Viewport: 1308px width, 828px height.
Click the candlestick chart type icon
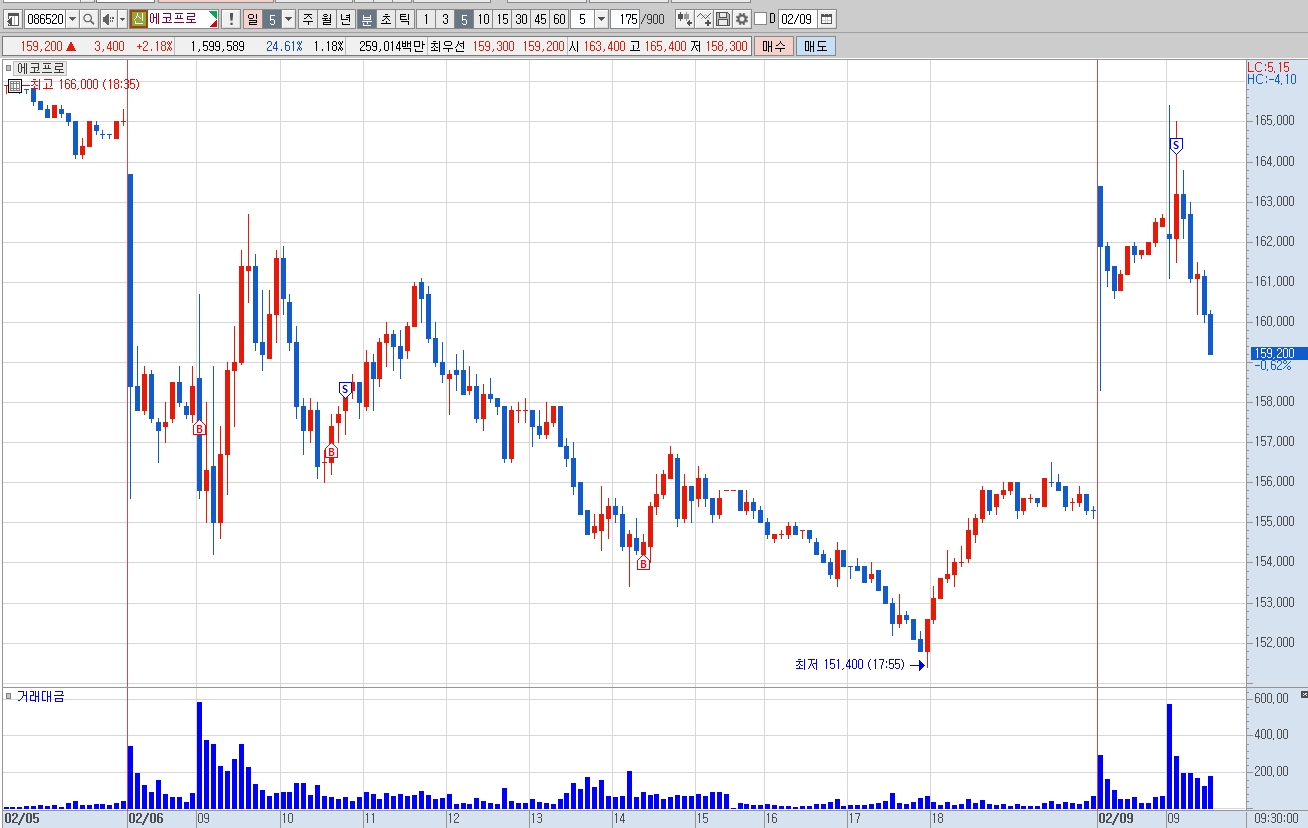[x=685, y=19]
